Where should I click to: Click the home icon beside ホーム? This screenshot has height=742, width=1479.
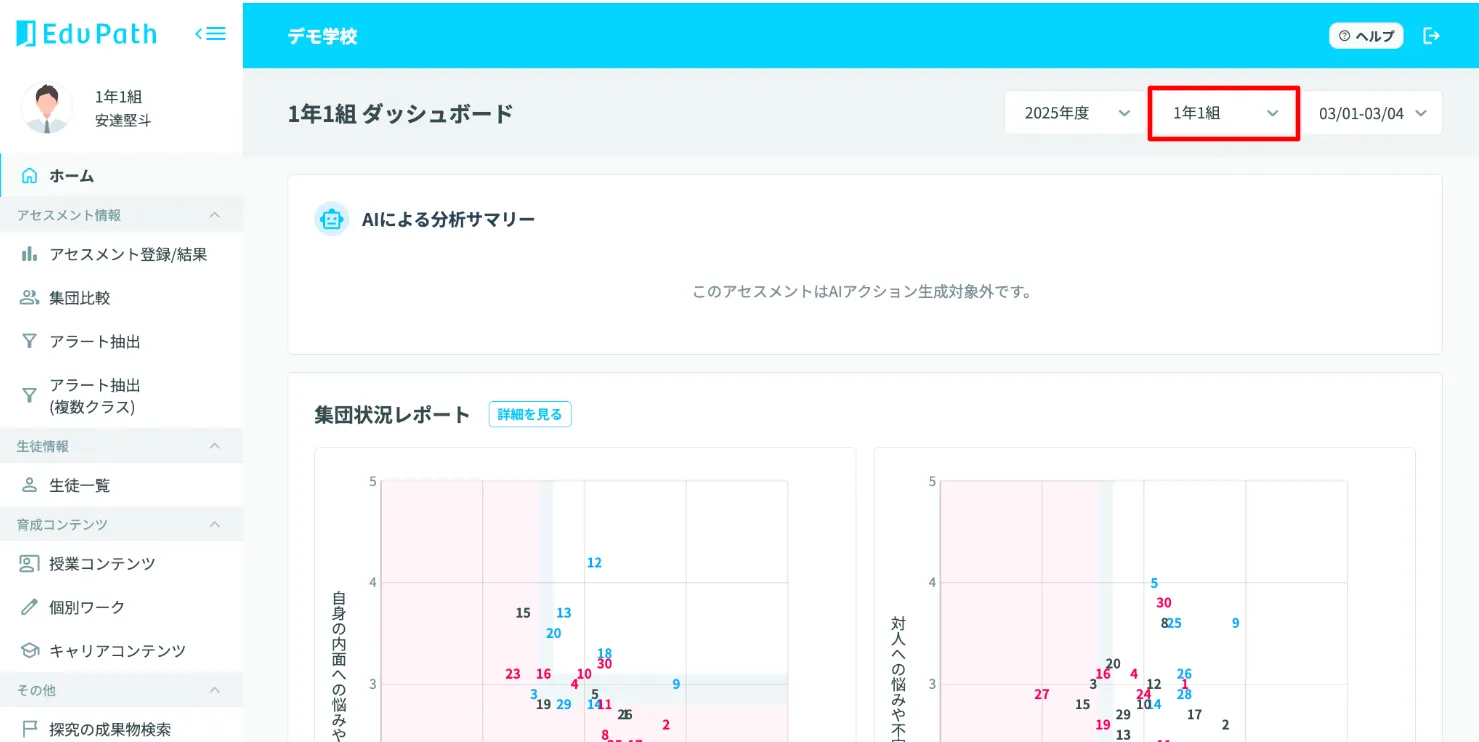click(x=29, y=176)
